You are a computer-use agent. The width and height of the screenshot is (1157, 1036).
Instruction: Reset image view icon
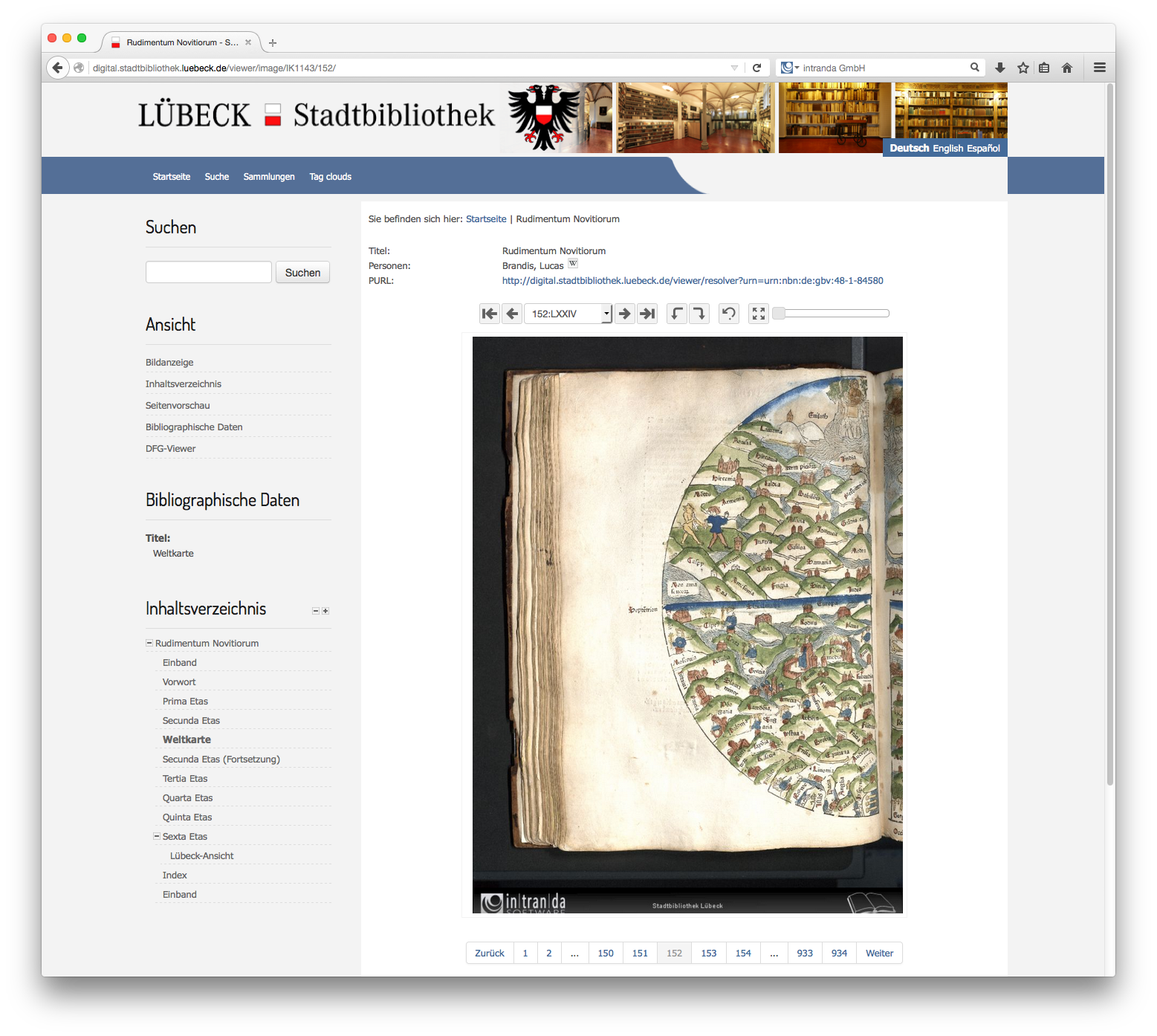tap(729, 314)
